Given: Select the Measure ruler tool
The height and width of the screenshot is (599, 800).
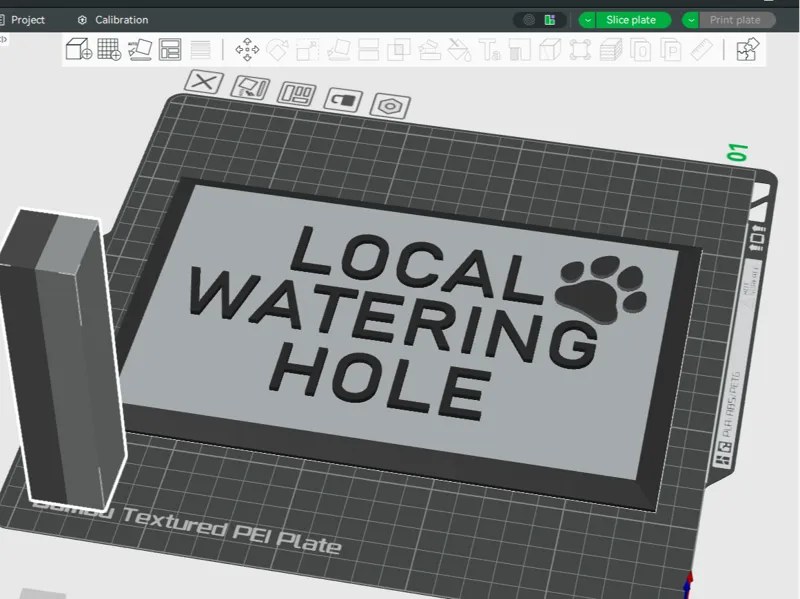Looking at the screenshot, I should pos(702,49).
